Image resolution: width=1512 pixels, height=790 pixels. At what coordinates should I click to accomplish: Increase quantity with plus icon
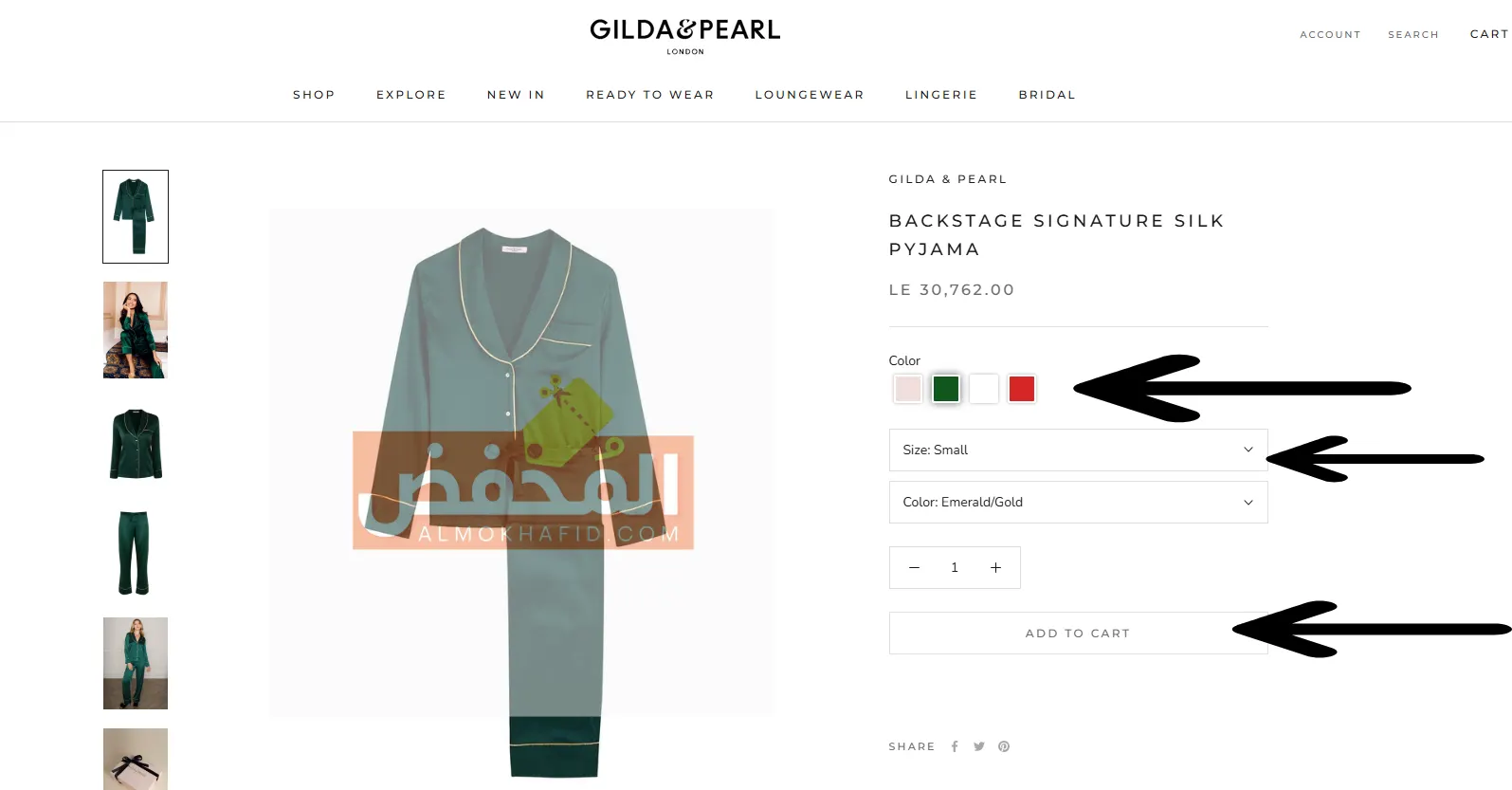[x=995, y=567]
